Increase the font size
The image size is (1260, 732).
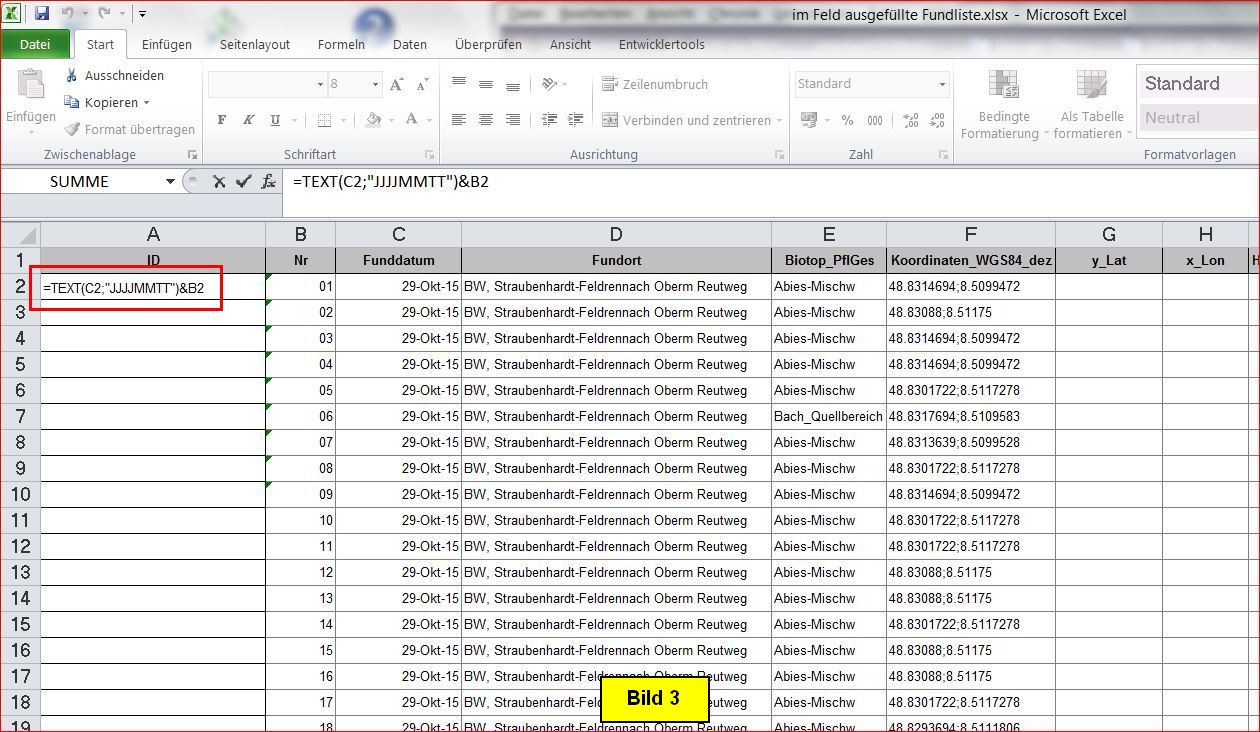point(397,85)
